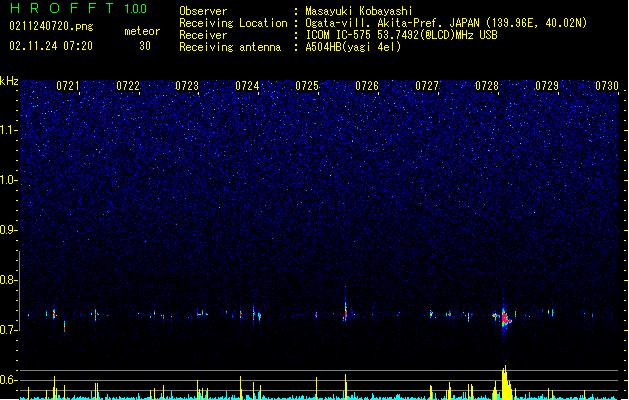Screen dimensions: 629x400
Task: Click the Receiving antenna label
Action: 230,47
